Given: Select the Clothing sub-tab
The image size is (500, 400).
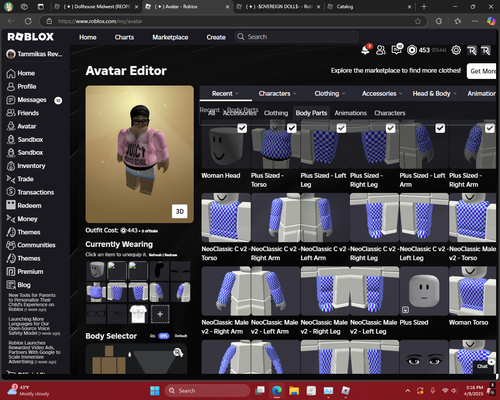Looking at the screenshot, I should point(276,113).
